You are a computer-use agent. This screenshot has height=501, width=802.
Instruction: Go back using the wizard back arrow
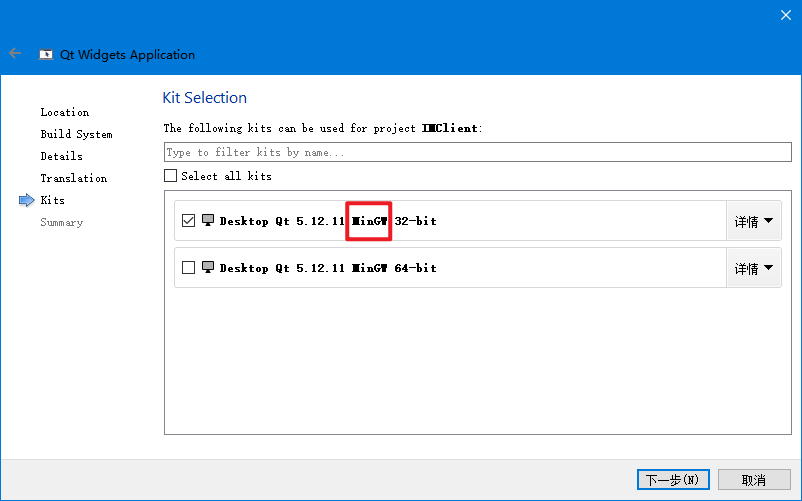pos(15,53)
